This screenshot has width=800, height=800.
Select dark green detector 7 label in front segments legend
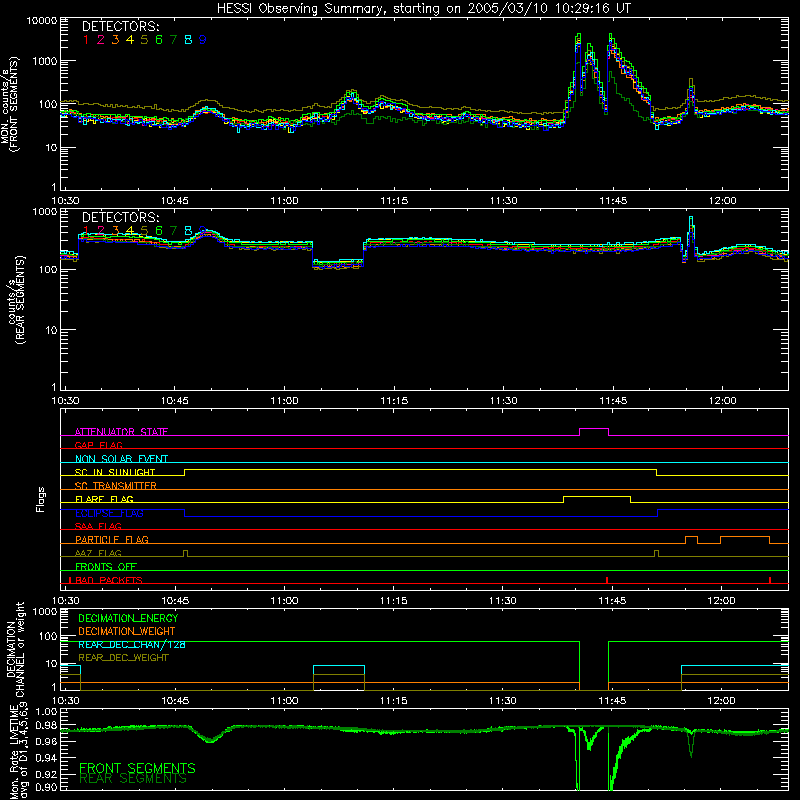pyautogui.click(x=173, y=40)
